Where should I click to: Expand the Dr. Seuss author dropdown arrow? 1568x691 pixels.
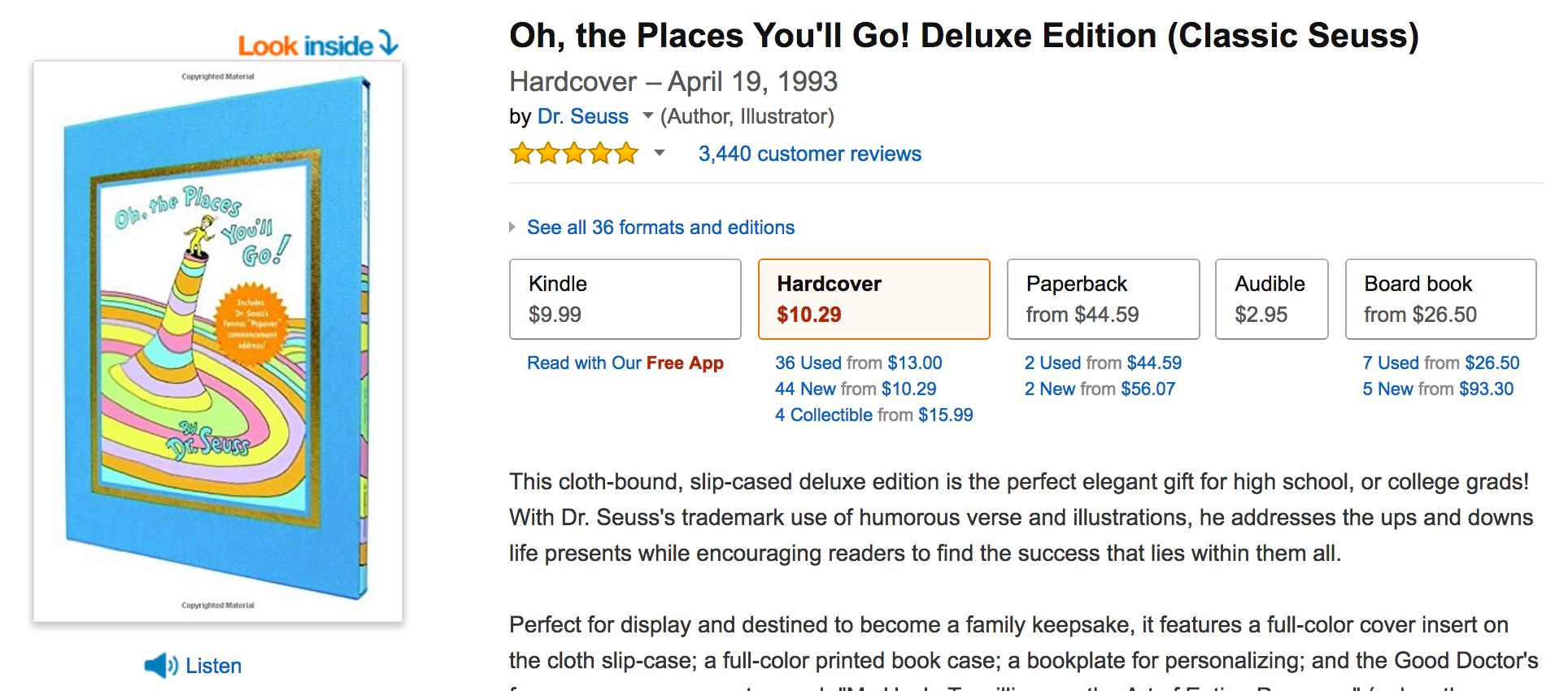click(647, 115)
